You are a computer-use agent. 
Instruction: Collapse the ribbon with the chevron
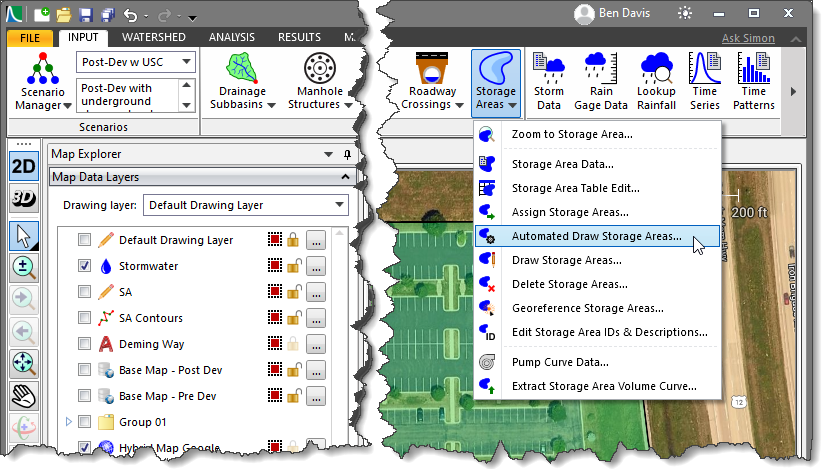point(796,39)
